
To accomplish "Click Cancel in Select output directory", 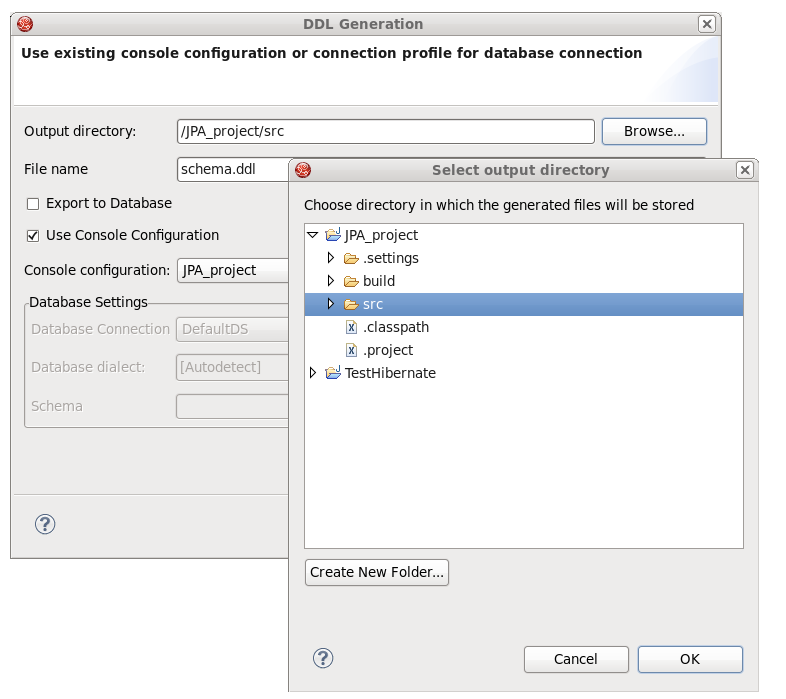I will point(576,659).
